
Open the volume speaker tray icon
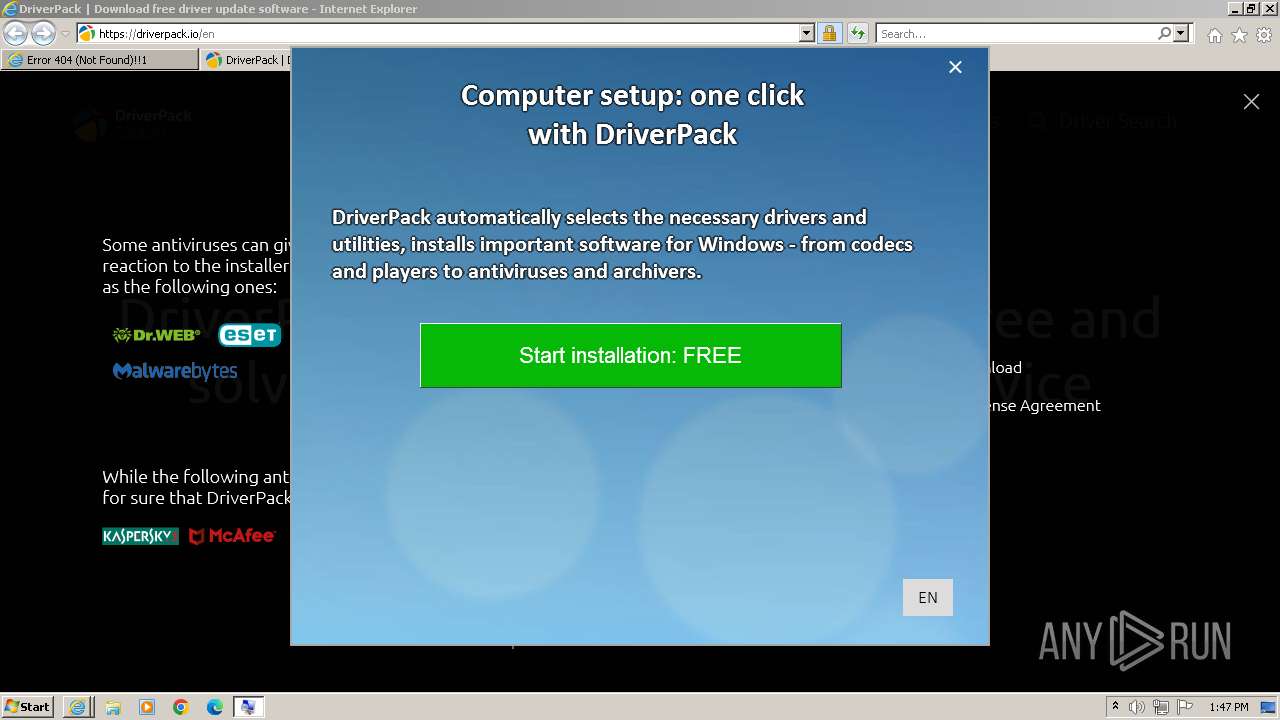pos(1137,707)
